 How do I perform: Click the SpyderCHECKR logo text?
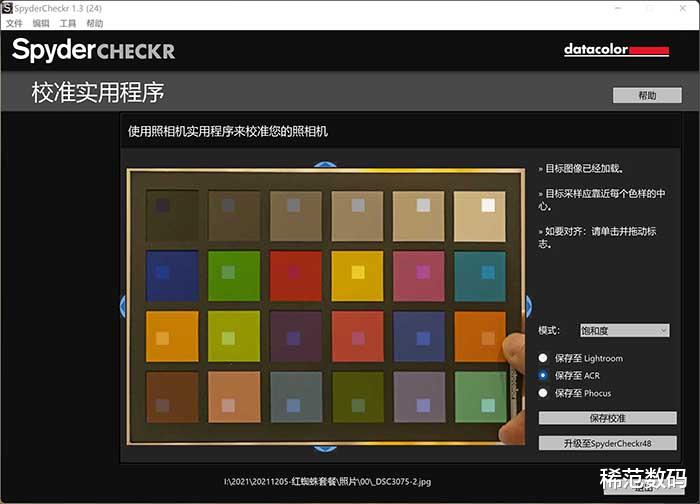point(93,50)
